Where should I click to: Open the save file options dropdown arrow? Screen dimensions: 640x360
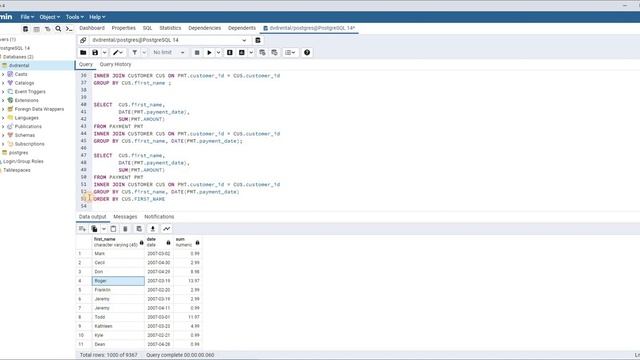104,53
